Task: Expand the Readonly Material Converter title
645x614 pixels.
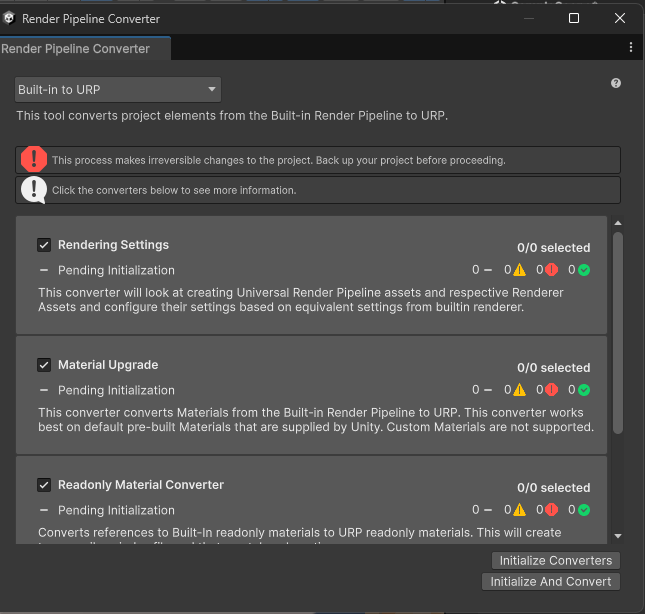Action: 141,485
